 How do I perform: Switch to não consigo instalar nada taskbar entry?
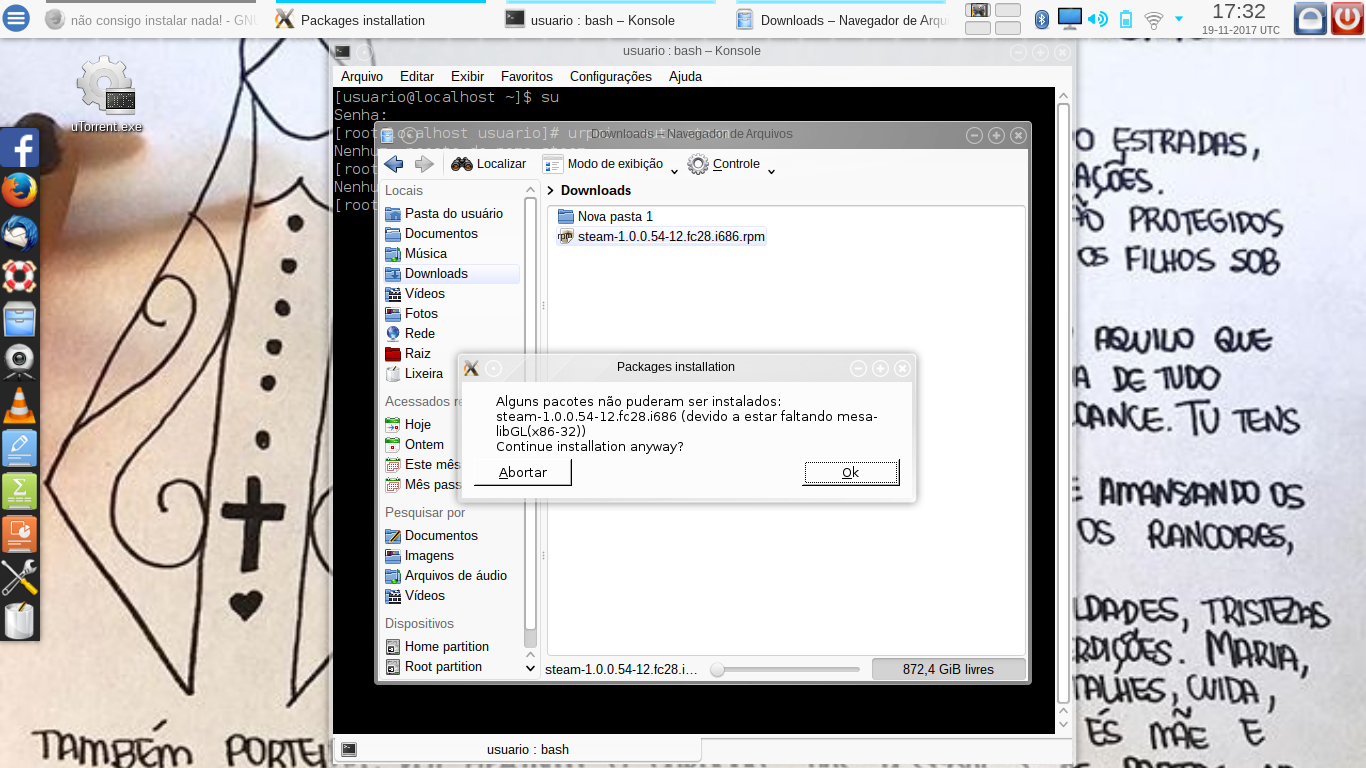153,20
